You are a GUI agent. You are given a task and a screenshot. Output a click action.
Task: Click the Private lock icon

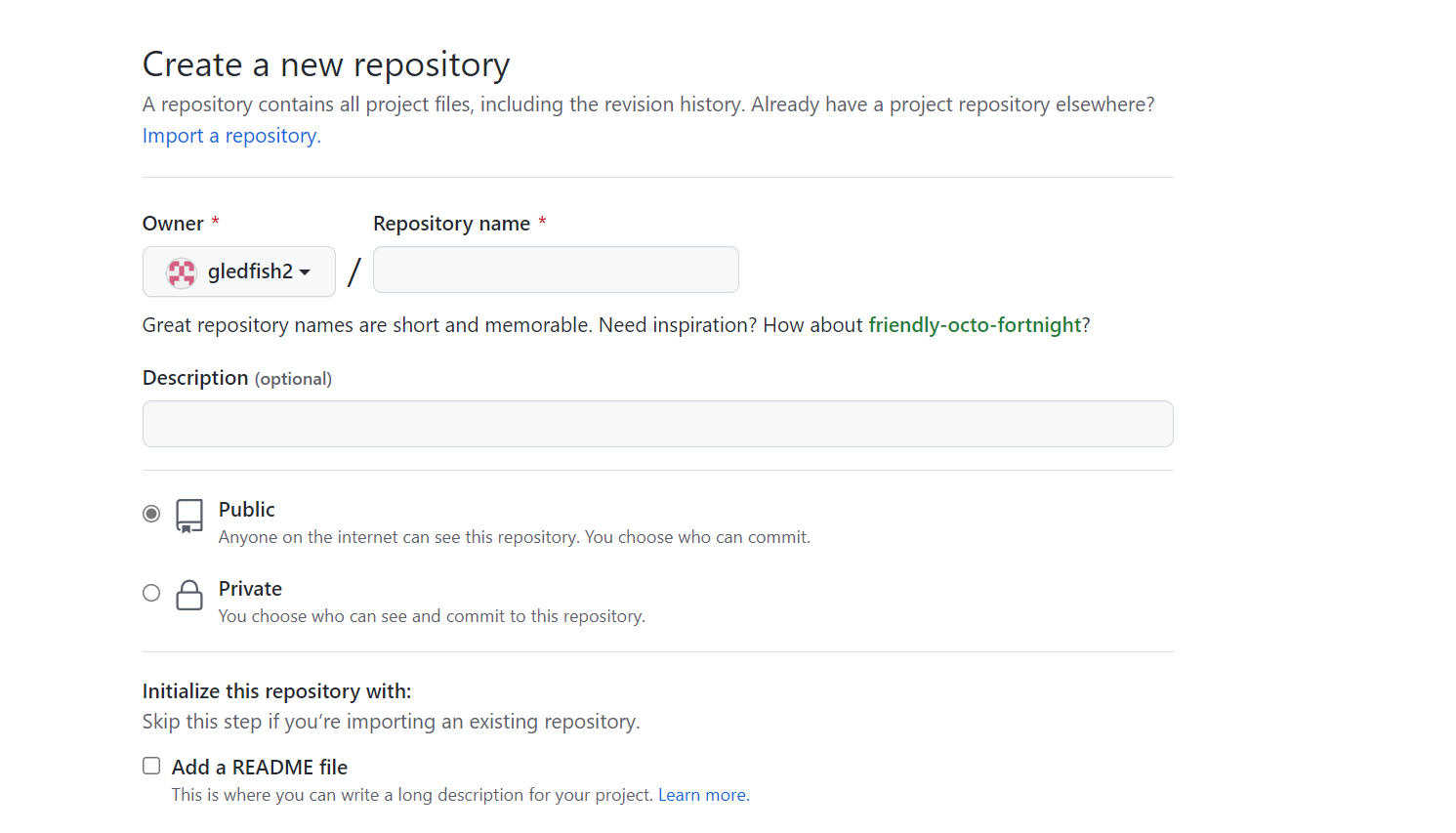[x=189, y=595]
